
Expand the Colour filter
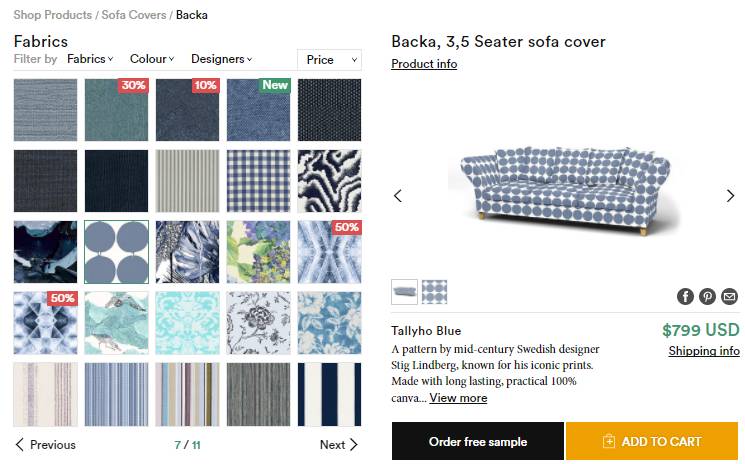click(152, 60)
